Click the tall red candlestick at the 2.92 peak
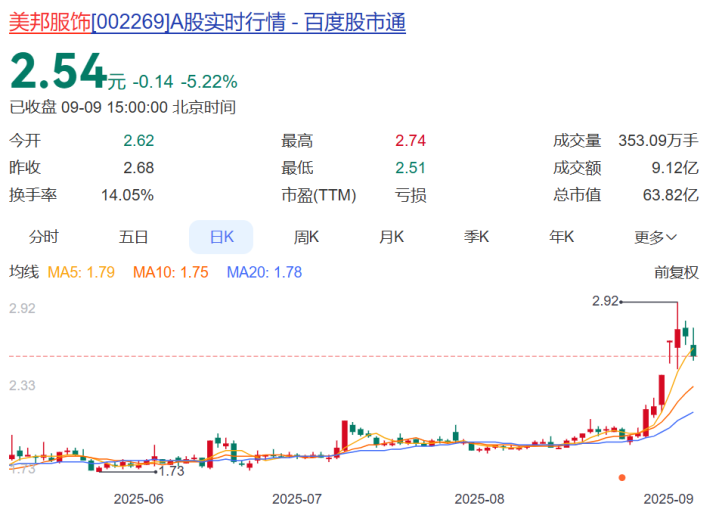Viewport: 719px width, 512px height. click(x=677, y=336)
